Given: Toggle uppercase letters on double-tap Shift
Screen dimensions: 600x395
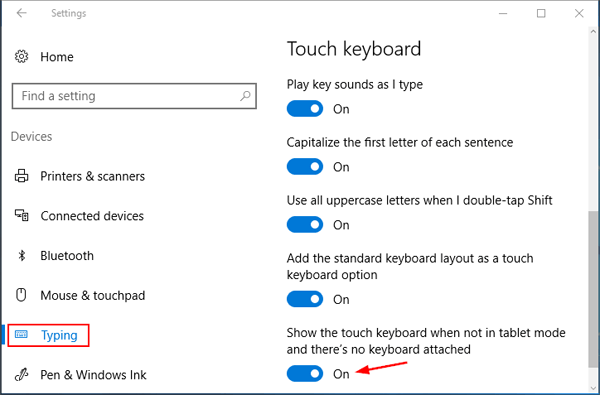Looking at the screenshot, I should point(305,225).
